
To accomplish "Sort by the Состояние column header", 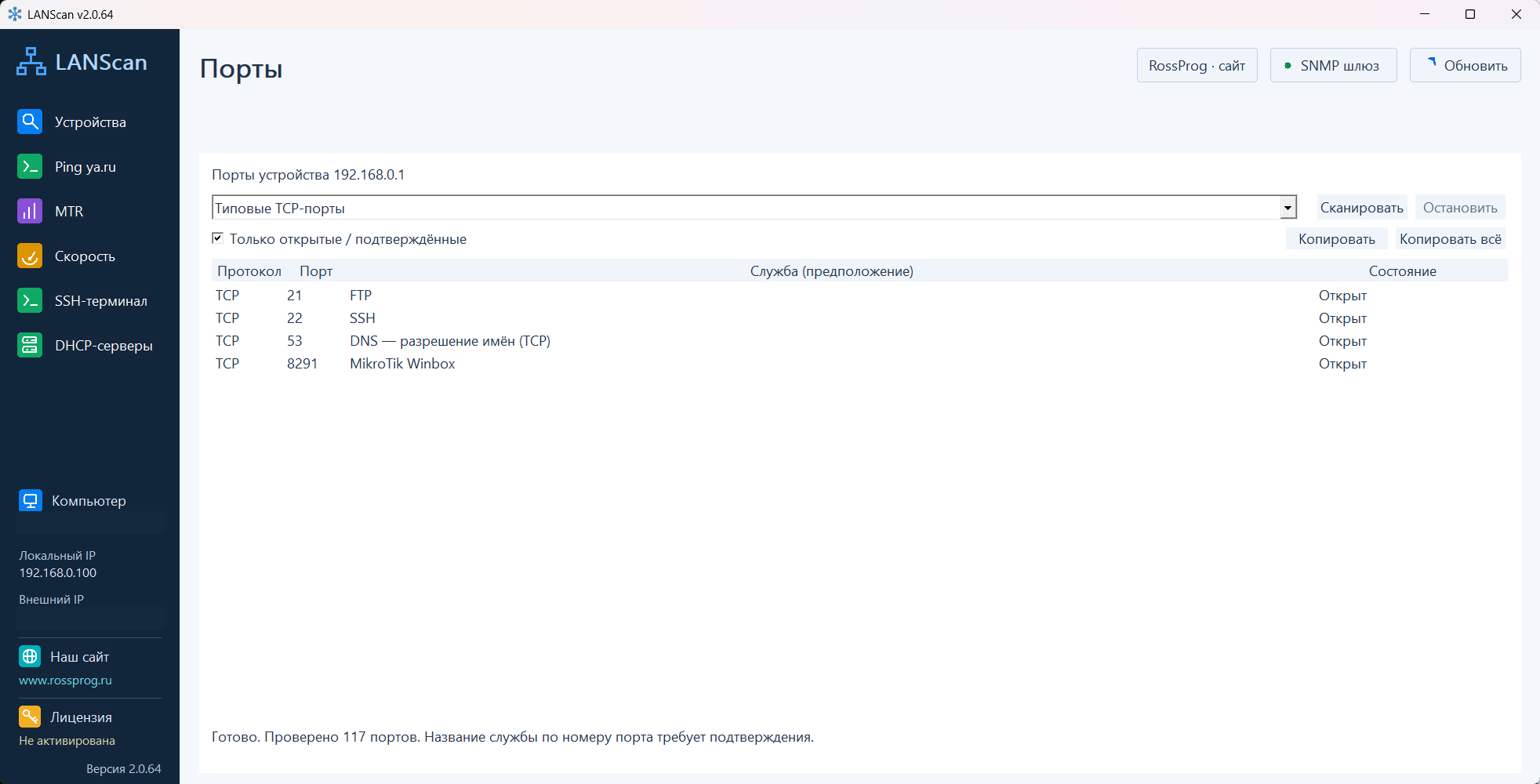I will pyautogui.click(x=1403, y=271).
